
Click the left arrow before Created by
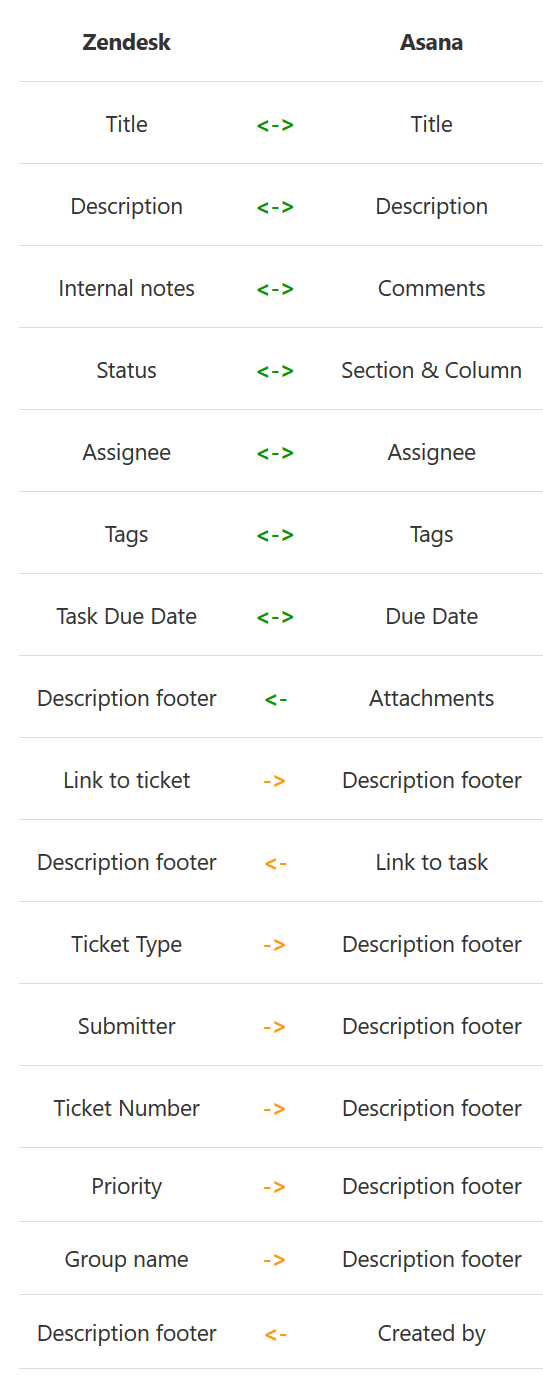(x=275, y=1334)
